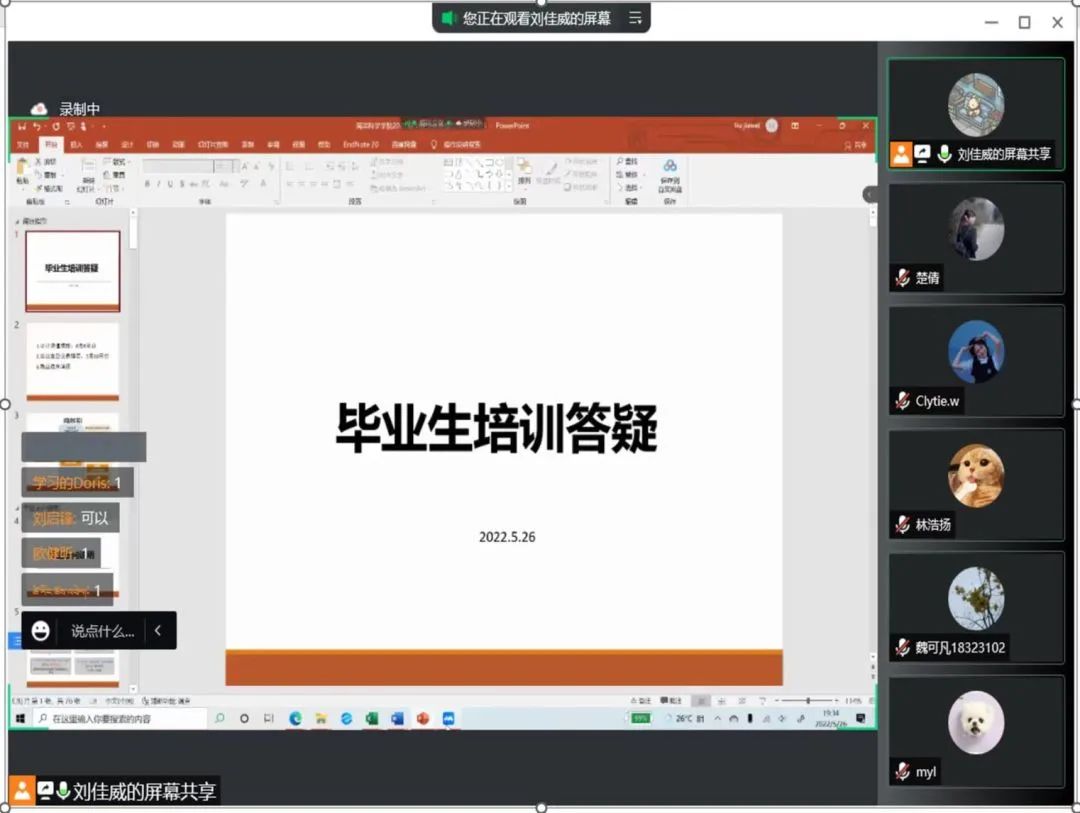This screenshot has width=1080, height=813.
Task: Click the zoom slider in PowerPoint status bar
Action: coord(808,701)
